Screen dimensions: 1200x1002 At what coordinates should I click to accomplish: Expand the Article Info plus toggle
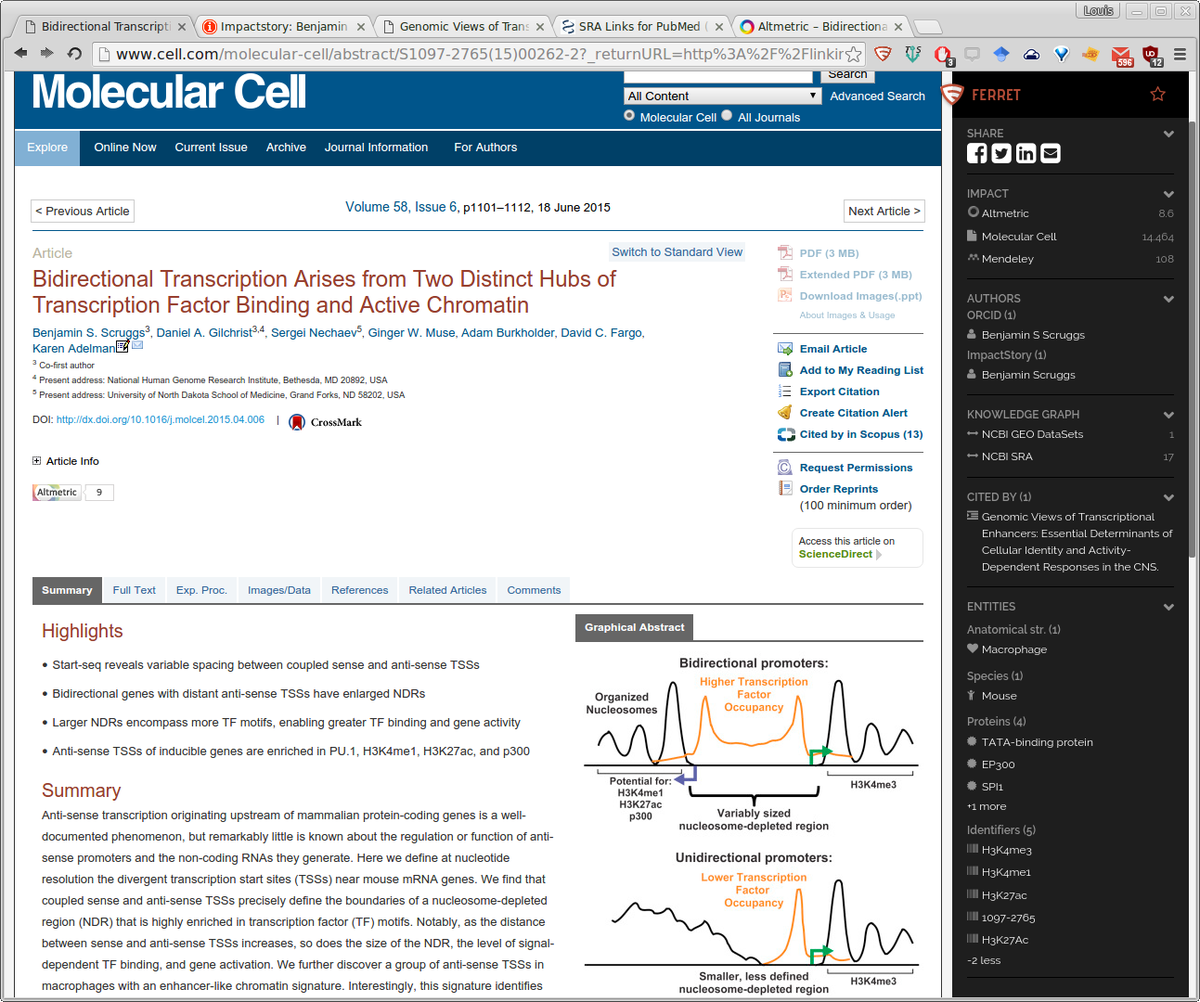[37, 461]
